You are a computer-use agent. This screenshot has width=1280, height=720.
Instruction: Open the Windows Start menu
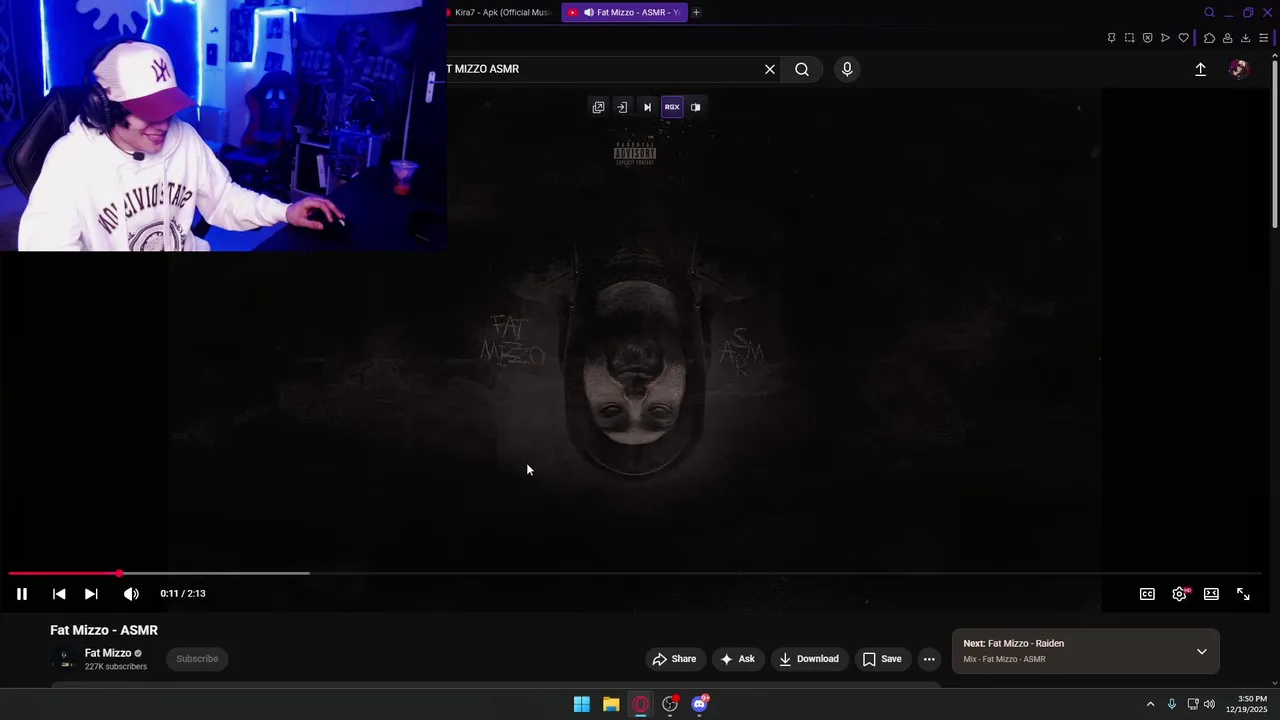point(581,704)
